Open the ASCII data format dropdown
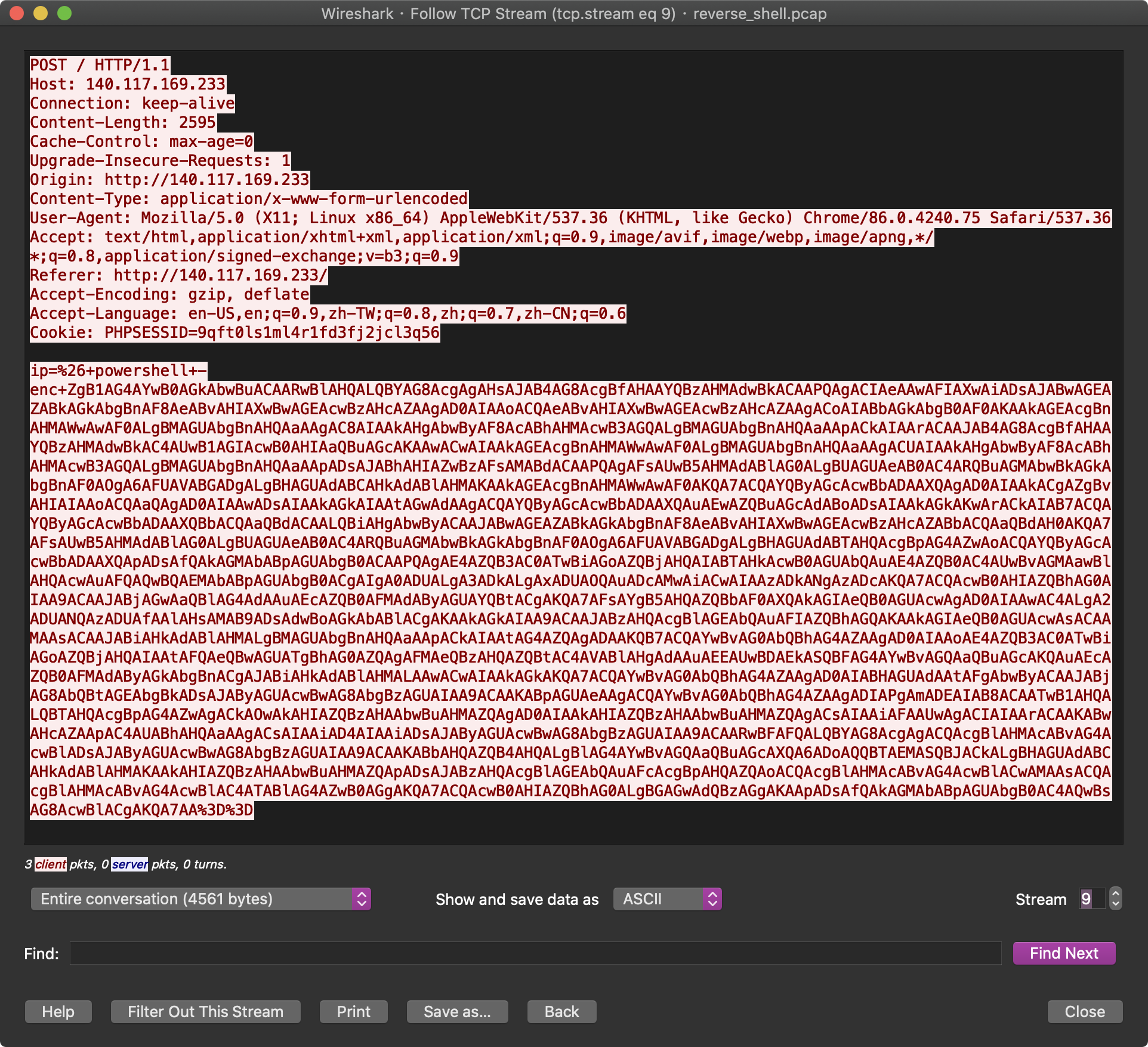 666,899
